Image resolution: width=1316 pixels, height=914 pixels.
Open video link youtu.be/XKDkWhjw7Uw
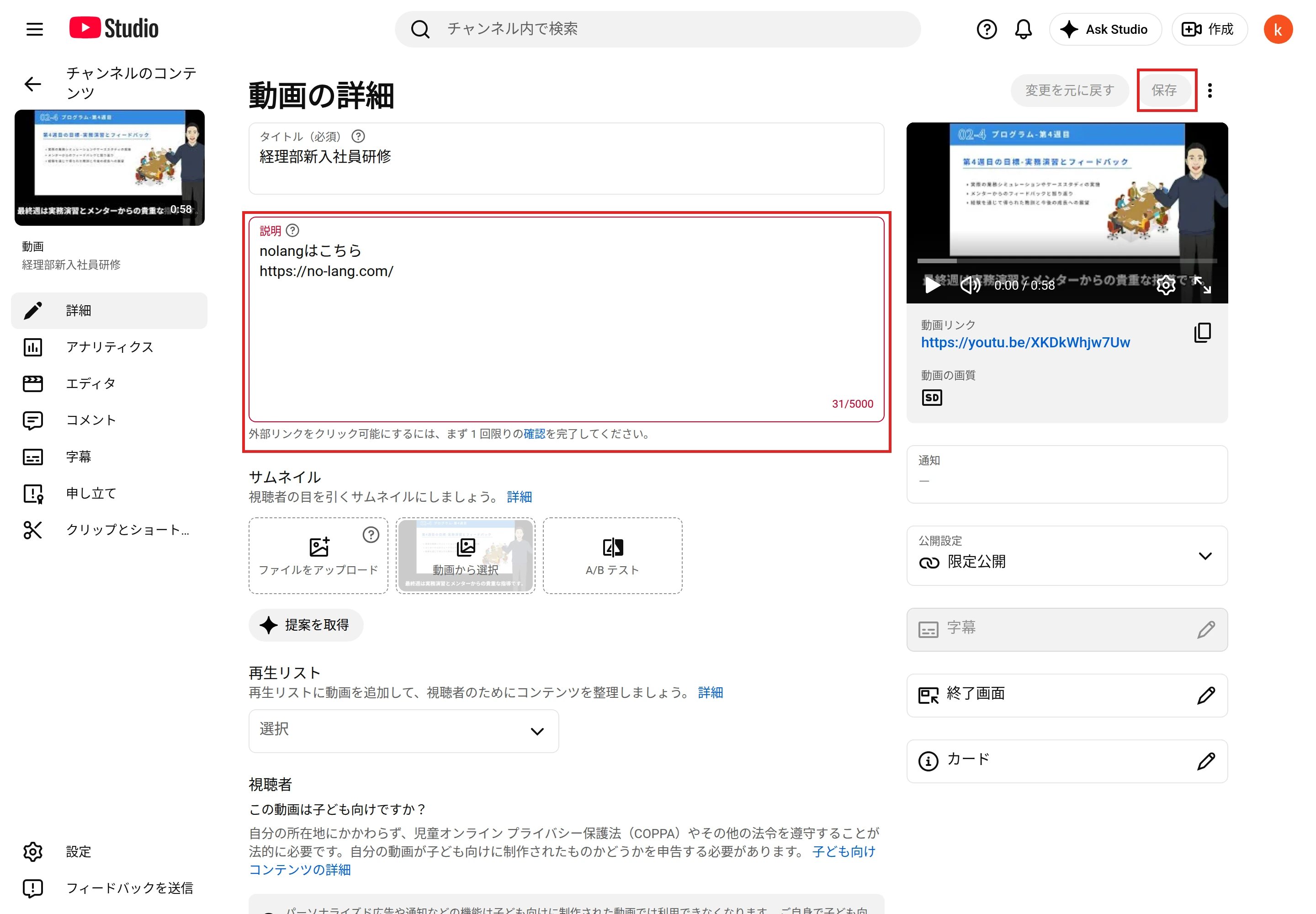pos(1025,342)
